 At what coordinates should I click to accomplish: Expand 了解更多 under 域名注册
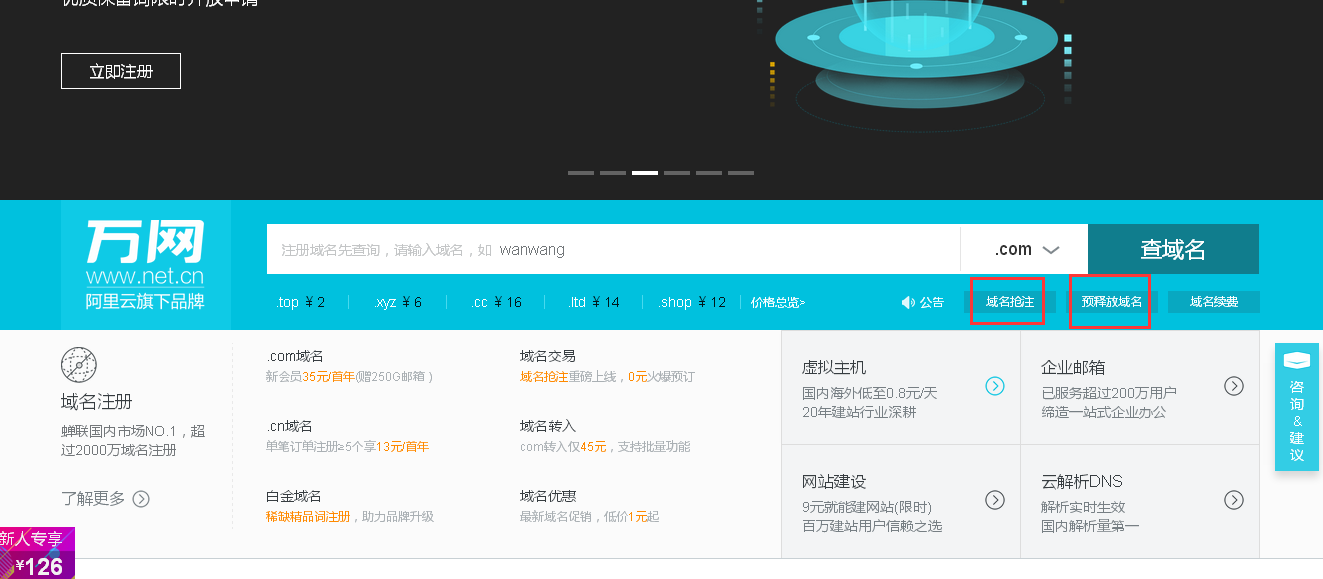click(105, 498)
